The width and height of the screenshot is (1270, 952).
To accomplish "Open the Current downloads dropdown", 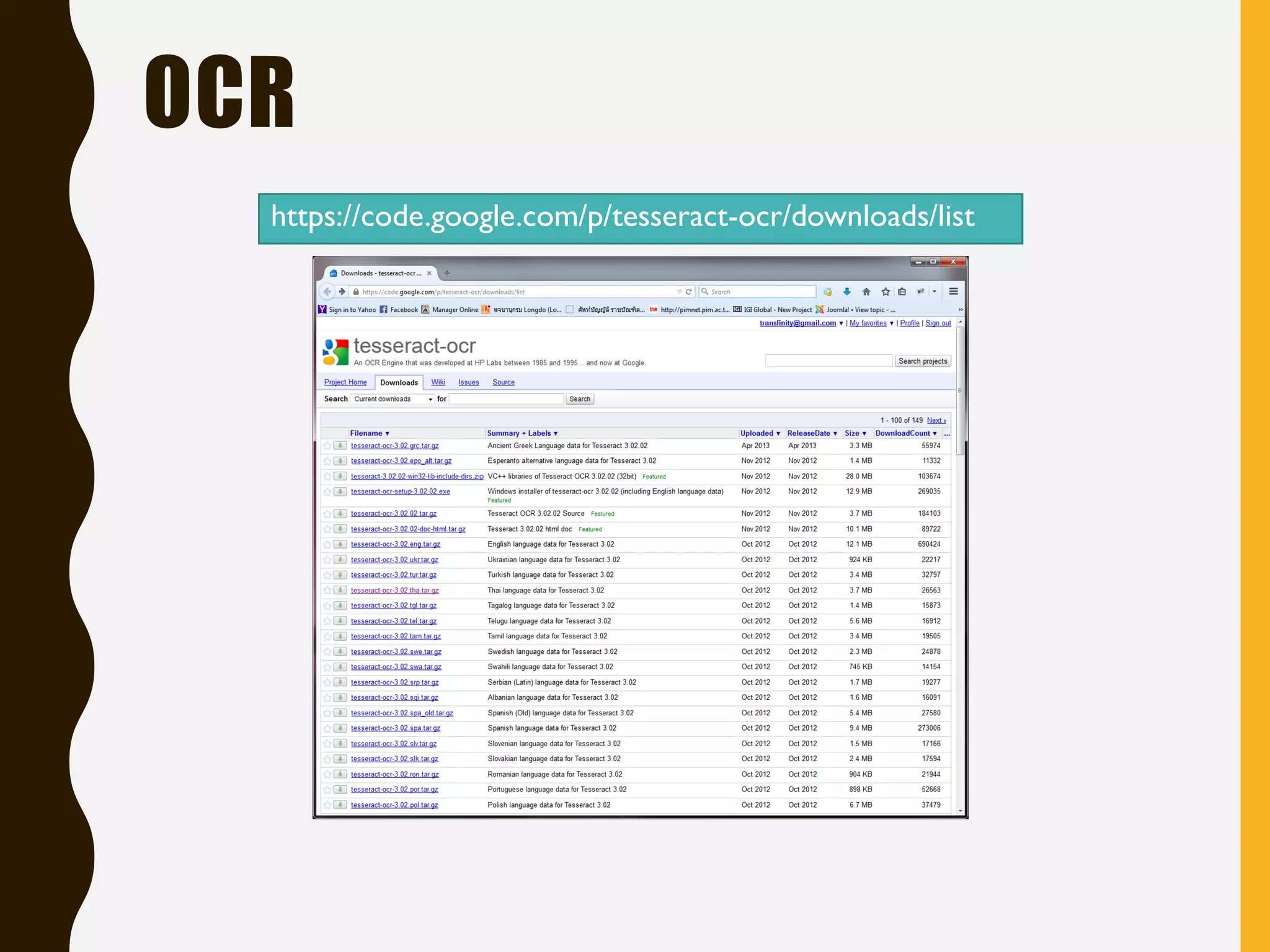I will click(393, 399).
